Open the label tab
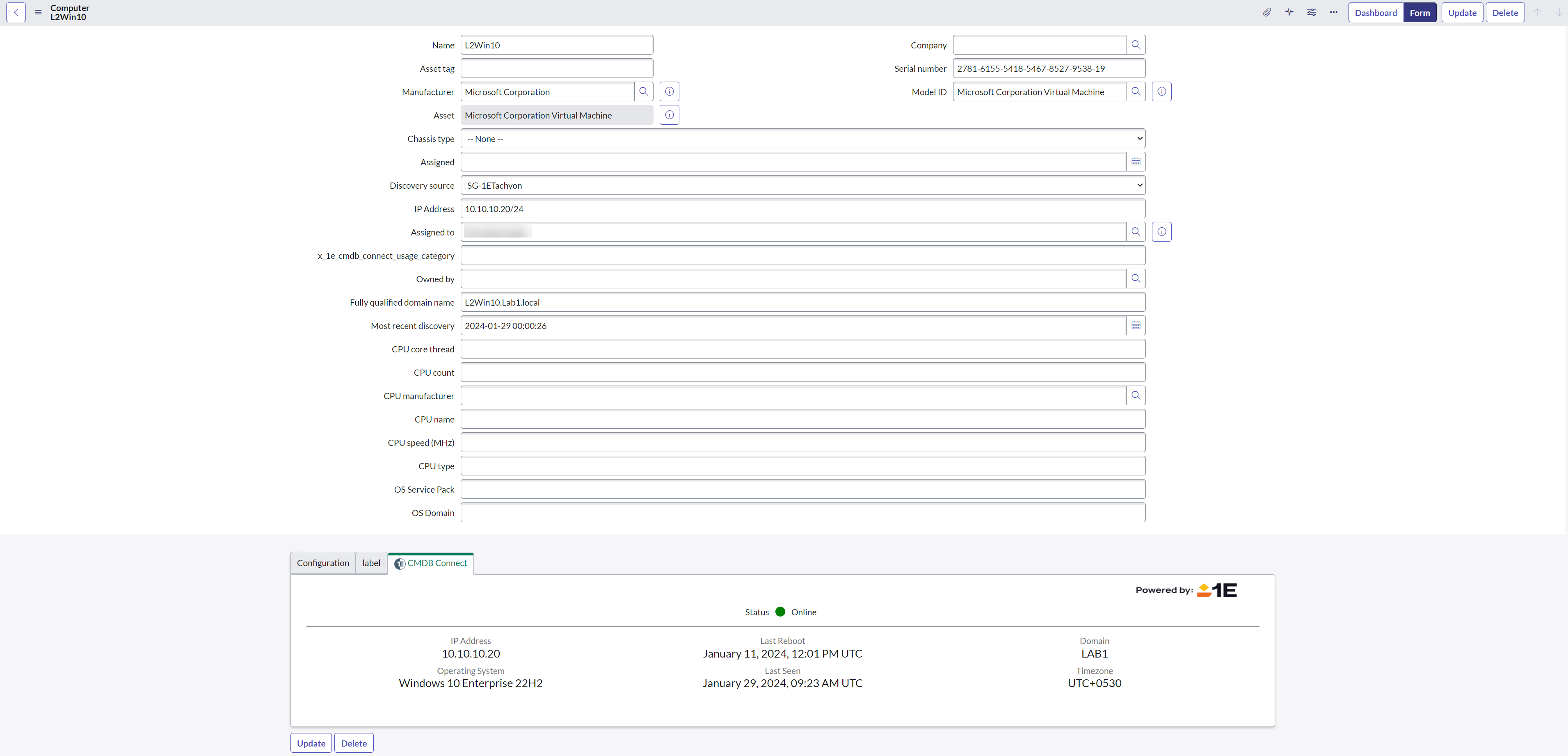This screenshot has width=1568, height=756. pyautogui.click(x=371, y=563)
